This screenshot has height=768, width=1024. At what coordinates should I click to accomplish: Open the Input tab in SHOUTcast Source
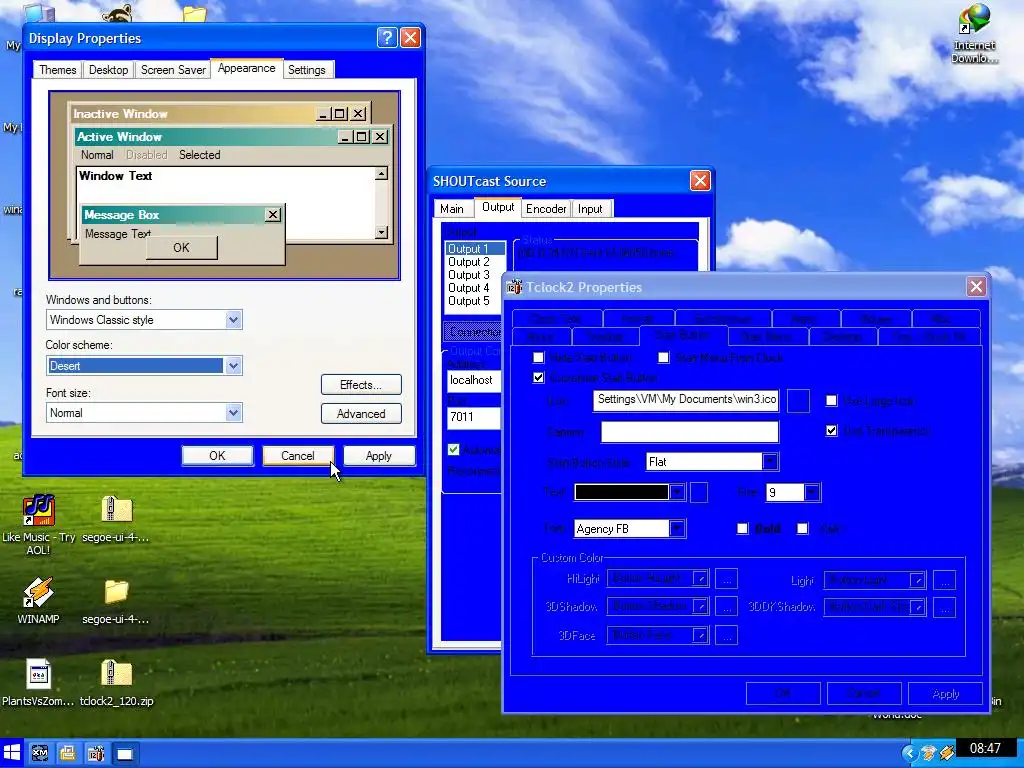pos(590,209)
